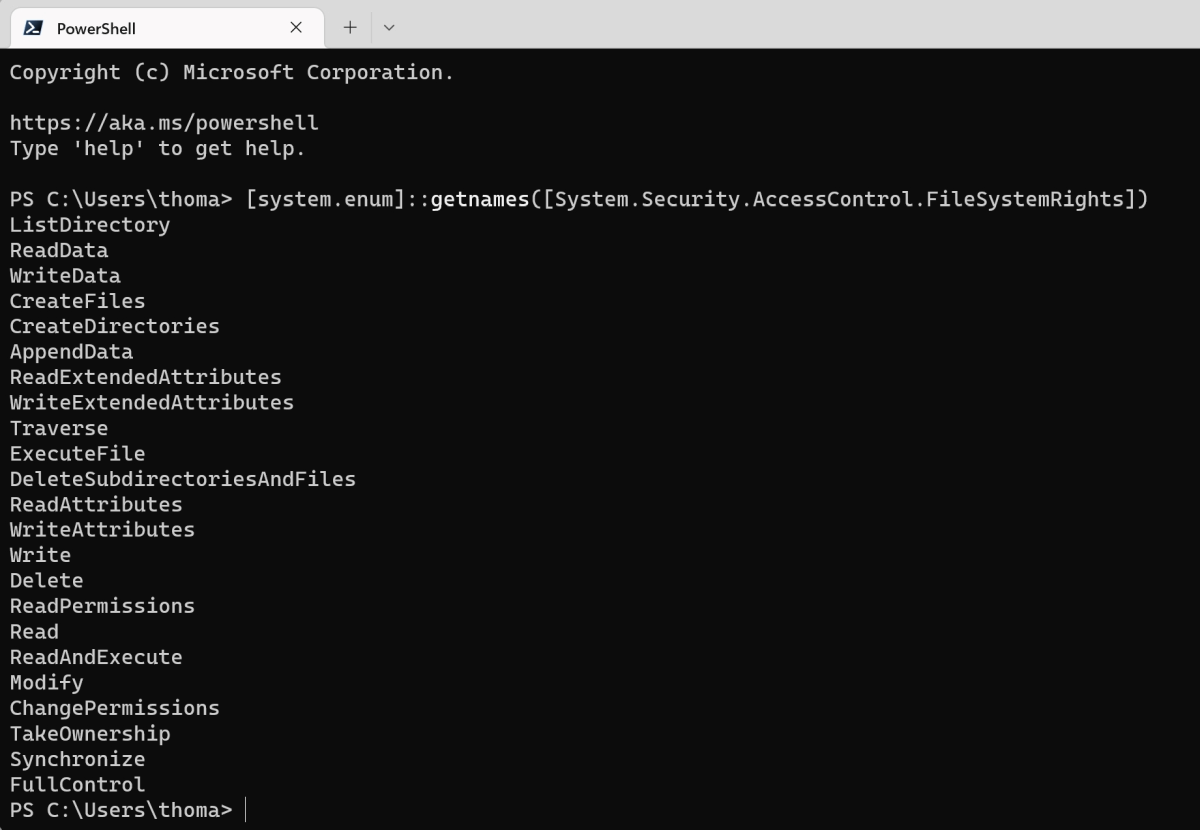Click the PowerShell icon in the tab
The height and width of the screenshot is (830, 1200).
pos(32,28)
